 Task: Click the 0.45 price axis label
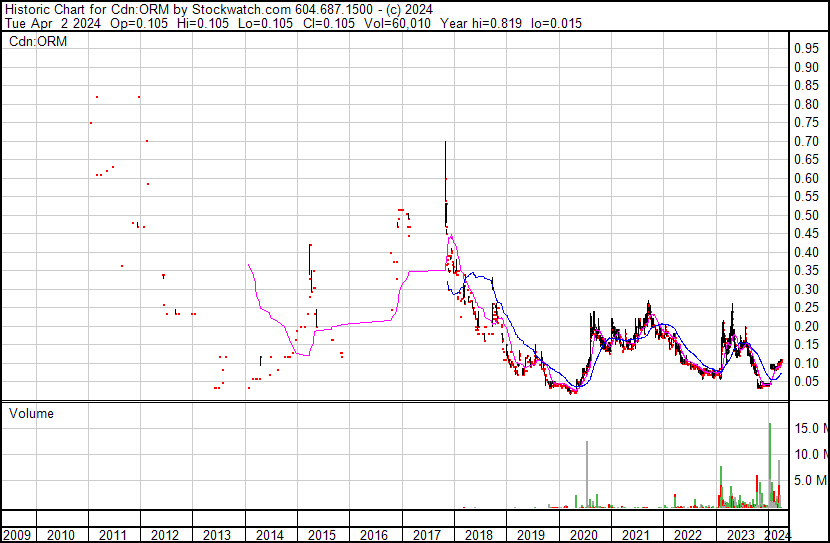(807, 233)
